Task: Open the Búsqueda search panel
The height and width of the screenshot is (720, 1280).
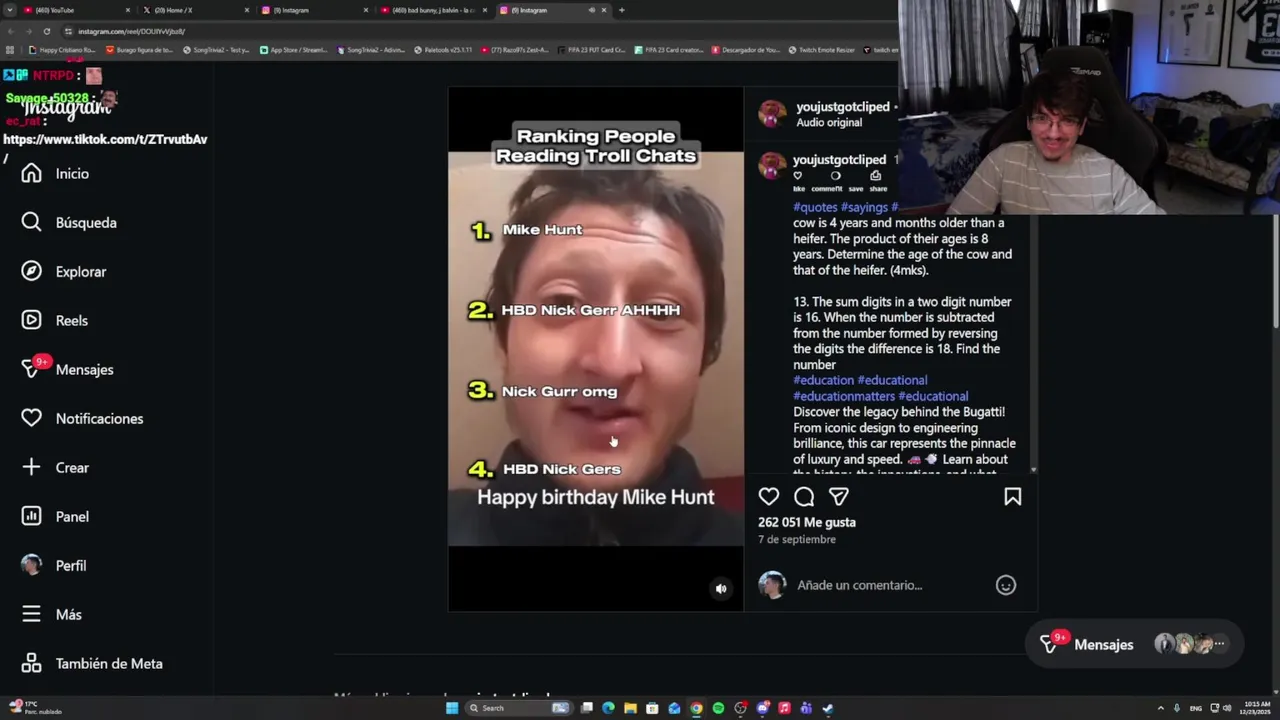Action: [69, 223]
